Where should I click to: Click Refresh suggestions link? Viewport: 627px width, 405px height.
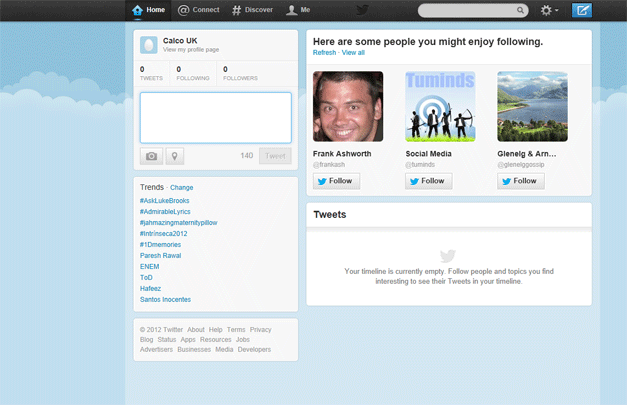click(324, 53)
